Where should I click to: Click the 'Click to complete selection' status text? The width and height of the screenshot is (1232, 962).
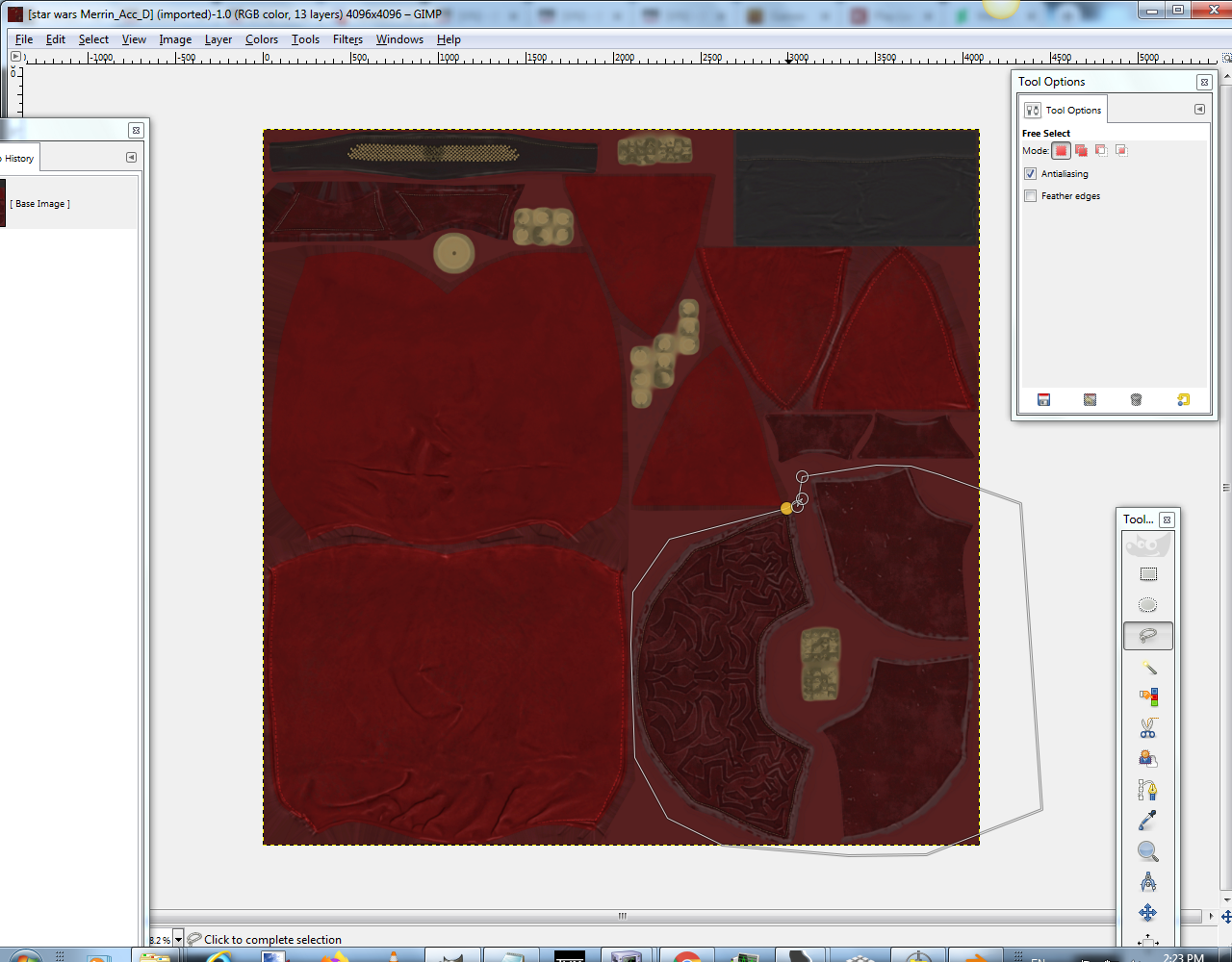pyautogui.click(x=272, y=940)
